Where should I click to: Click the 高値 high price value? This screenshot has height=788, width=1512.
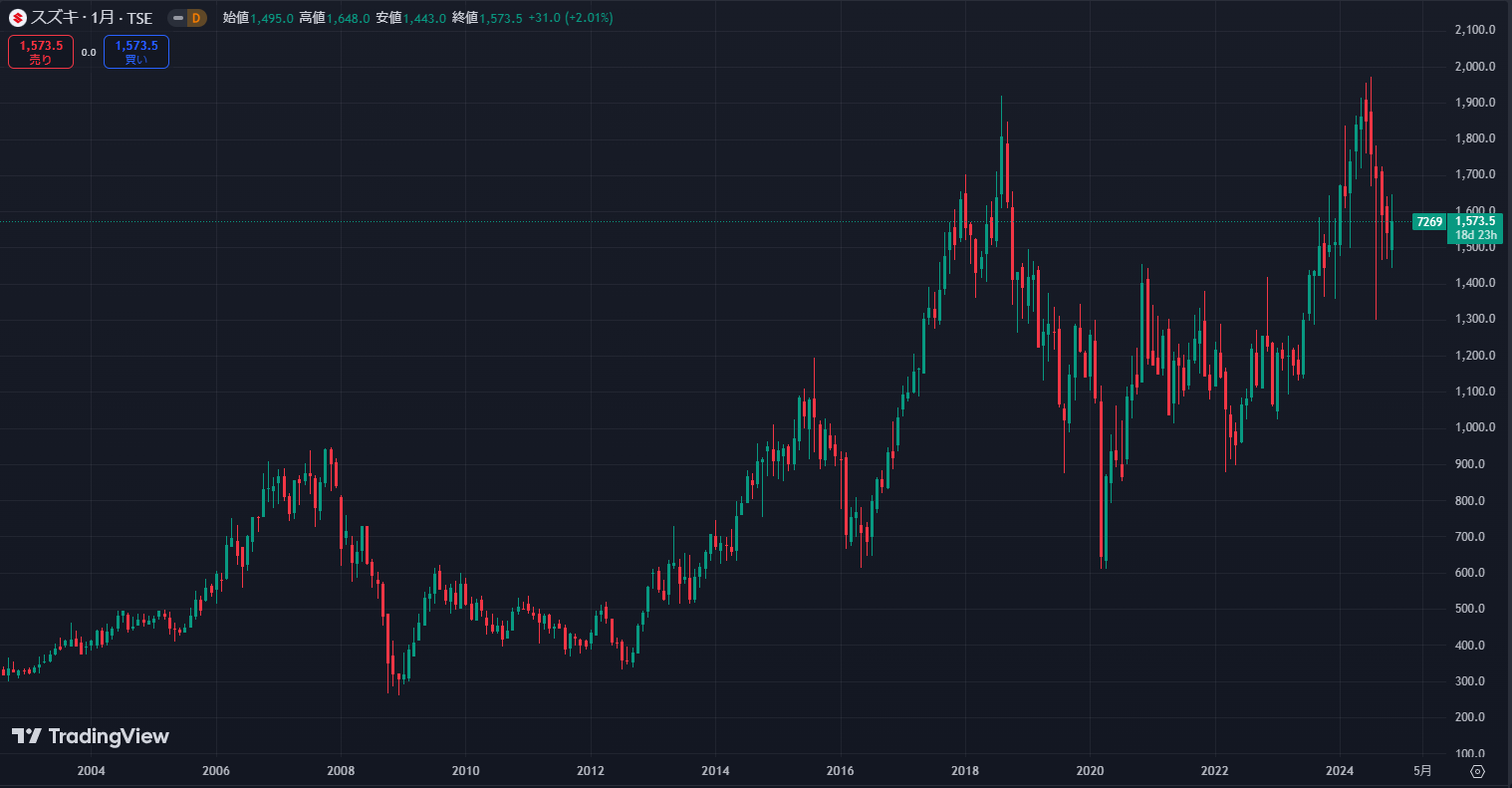(348, 18)
